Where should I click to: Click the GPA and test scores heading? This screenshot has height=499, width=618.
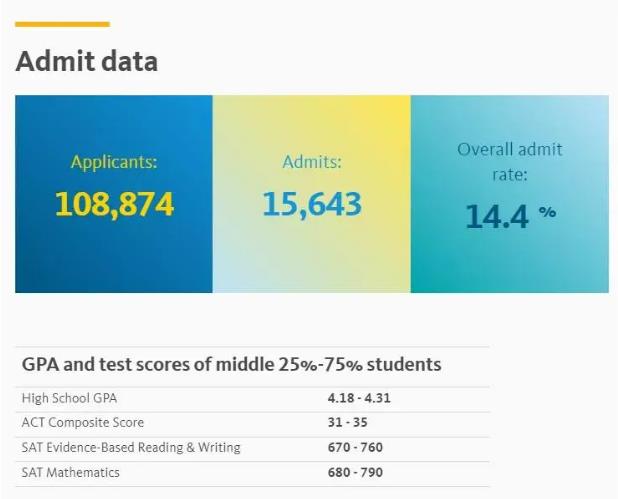point(231,364)
